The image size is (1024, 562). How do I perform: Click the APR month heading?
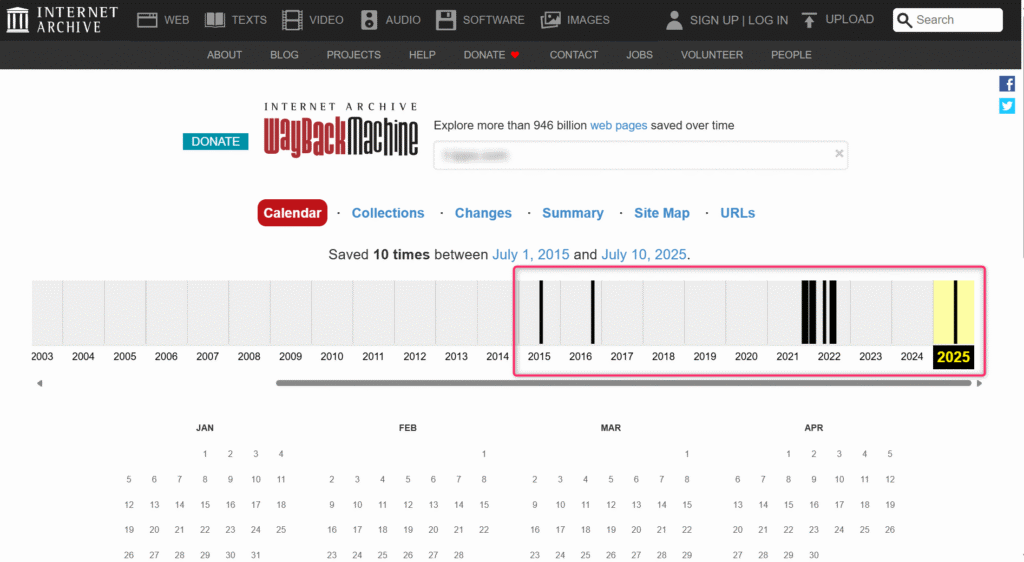(814, 428)
